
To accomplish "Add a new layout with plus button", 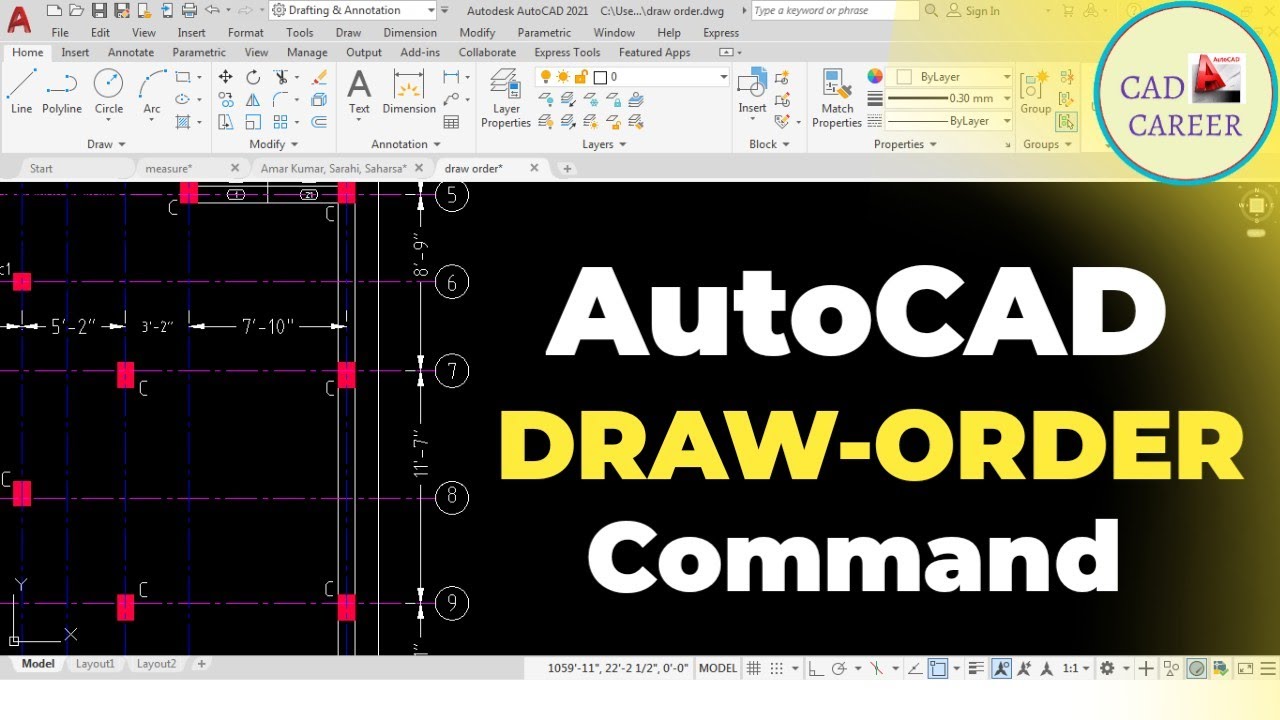I will (x=201, y=664).
